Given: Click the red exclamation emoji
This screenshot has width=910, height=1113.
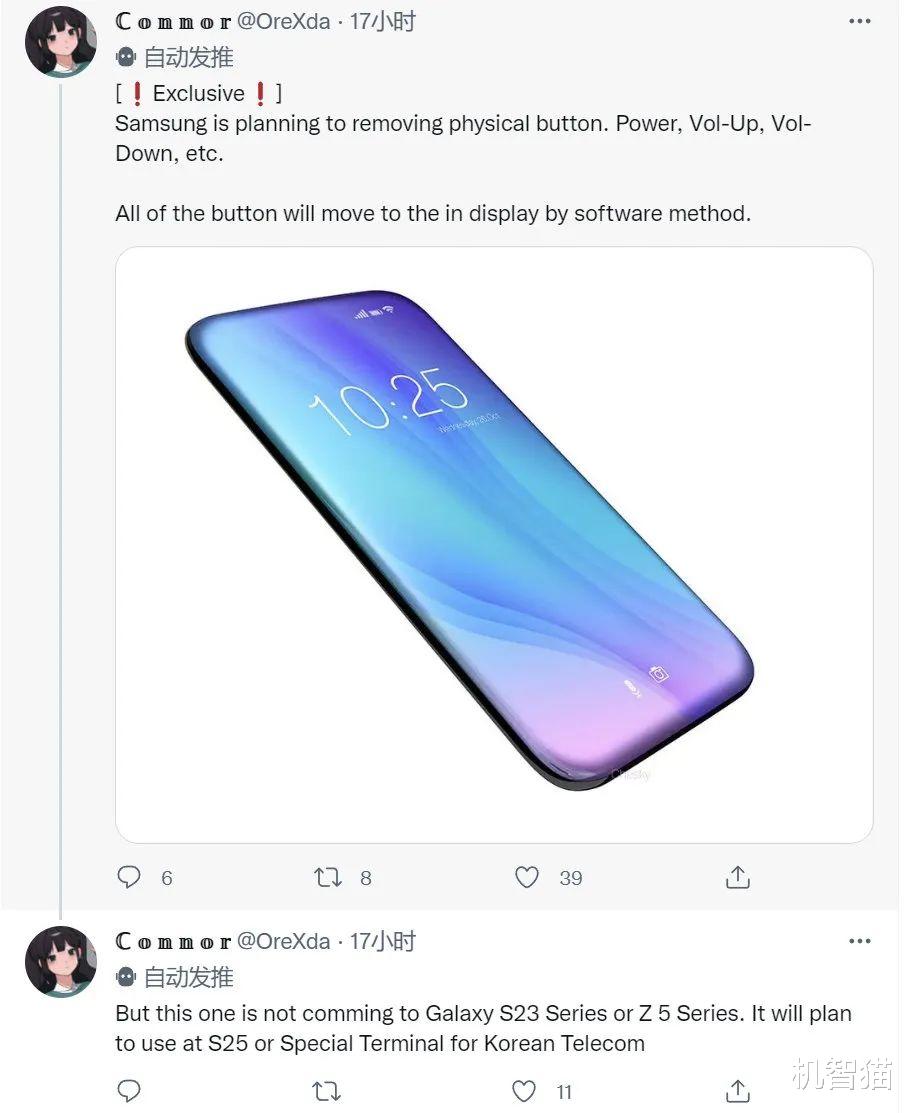Looking at the screenshot, I should 136,93.
